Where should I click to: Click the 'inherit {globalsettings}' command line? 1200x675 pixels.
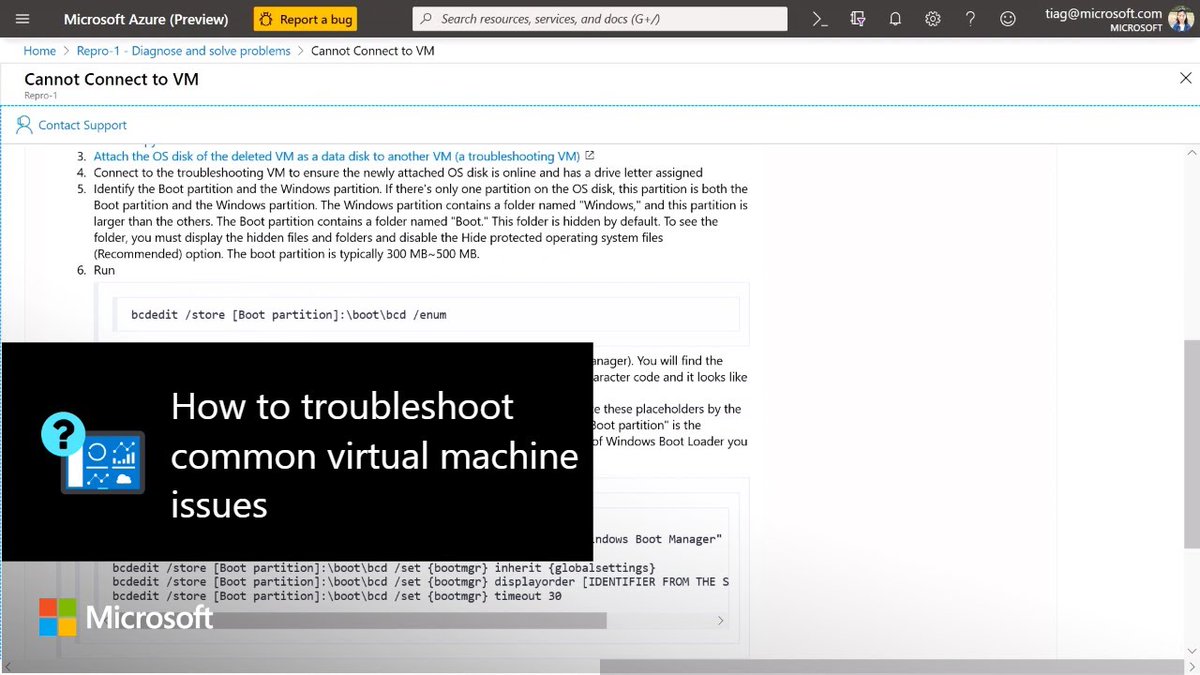[x=384, y=568]
